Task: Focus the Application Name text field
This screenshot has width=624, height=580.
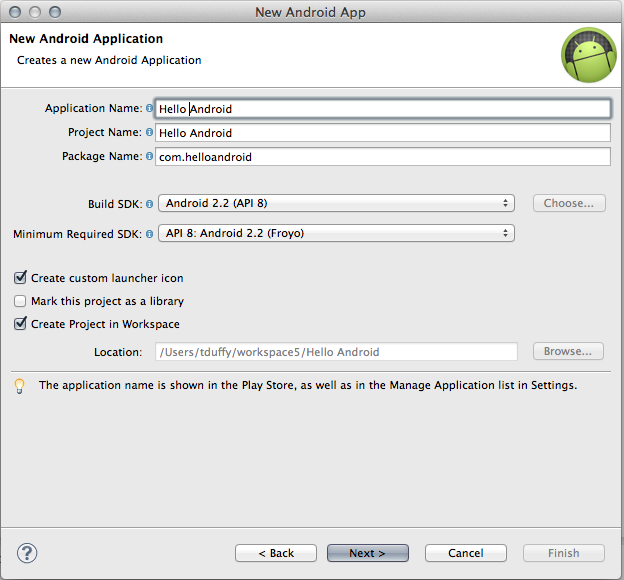Action: coord(382,109)
